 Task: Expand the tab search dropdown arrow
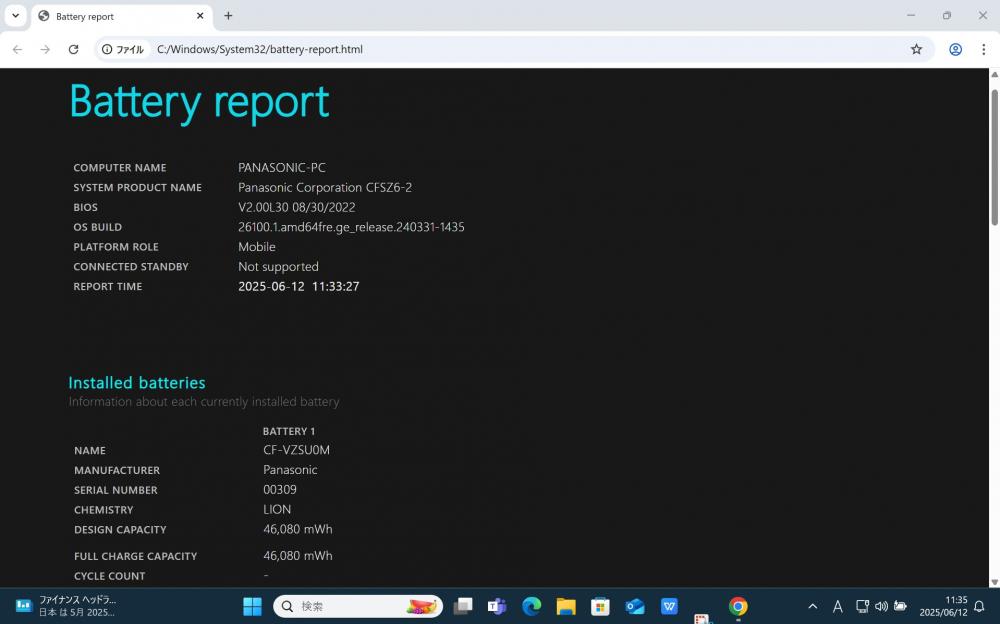15,16
